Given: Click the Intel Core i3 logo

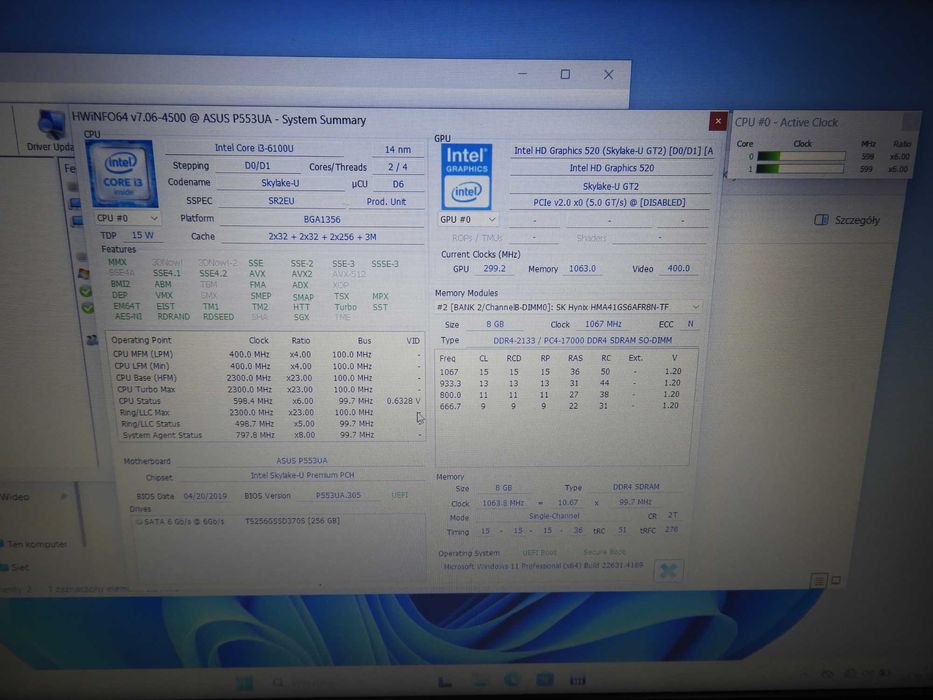Looking at the screenshot, I should 122,174.
